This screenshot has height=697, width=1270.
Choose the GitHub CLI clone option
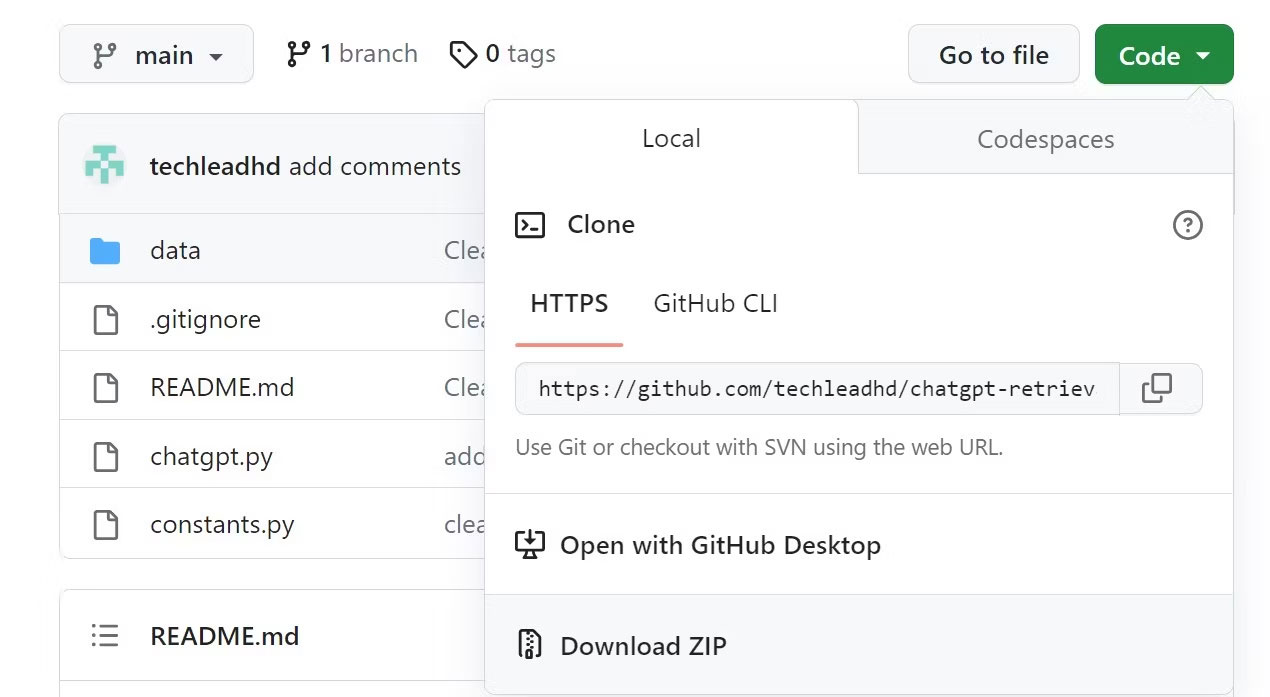(x=715, y=304)
